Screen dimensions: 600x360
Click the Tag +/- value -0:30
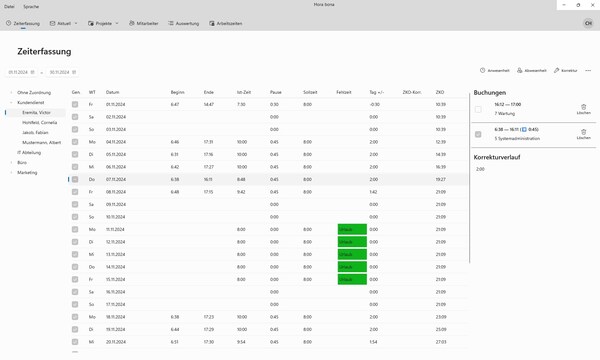375,104
